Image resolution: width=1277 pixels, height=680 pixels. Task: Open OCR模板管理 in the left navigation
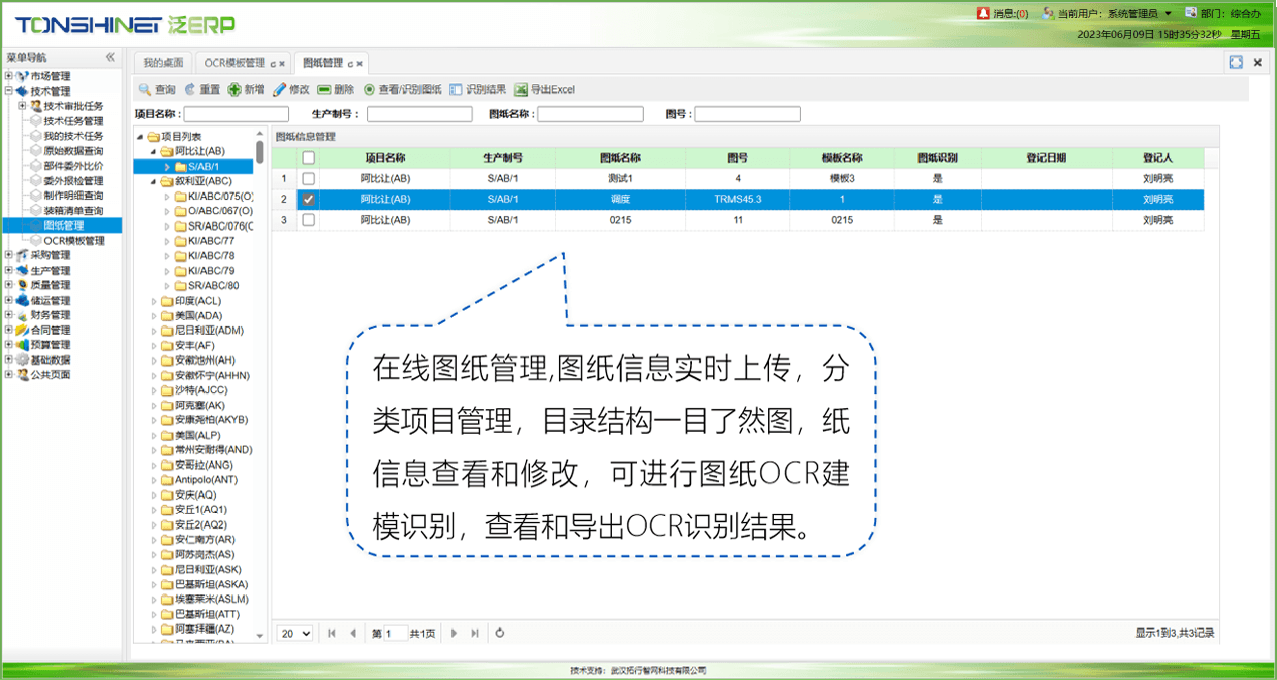pyautogui.click(x=73, y=241)
